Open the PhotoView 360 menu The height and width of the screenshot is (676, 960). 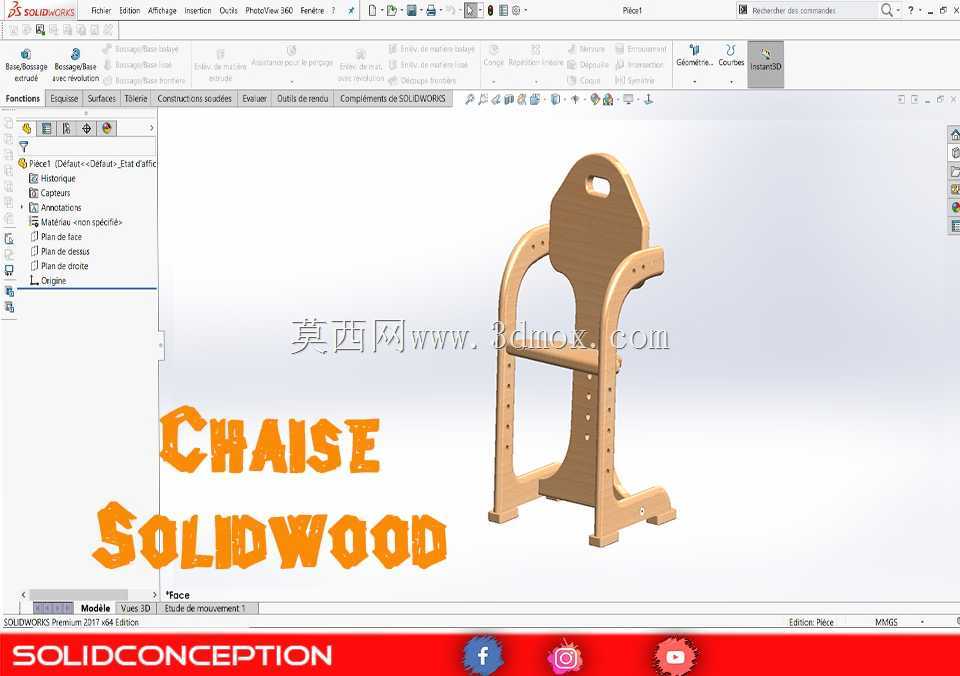(269, 10)
